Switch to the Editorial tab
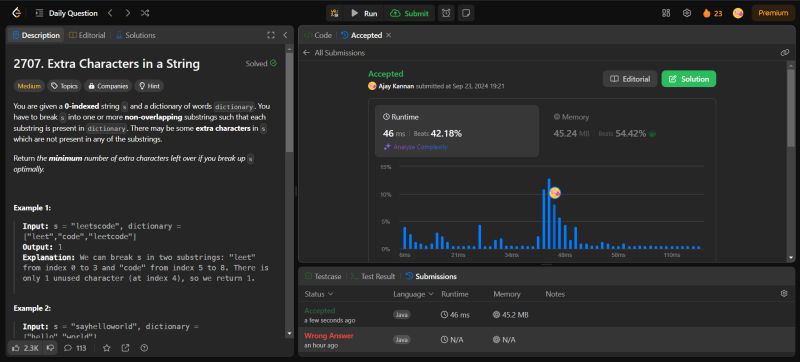 tap(87, 35)
